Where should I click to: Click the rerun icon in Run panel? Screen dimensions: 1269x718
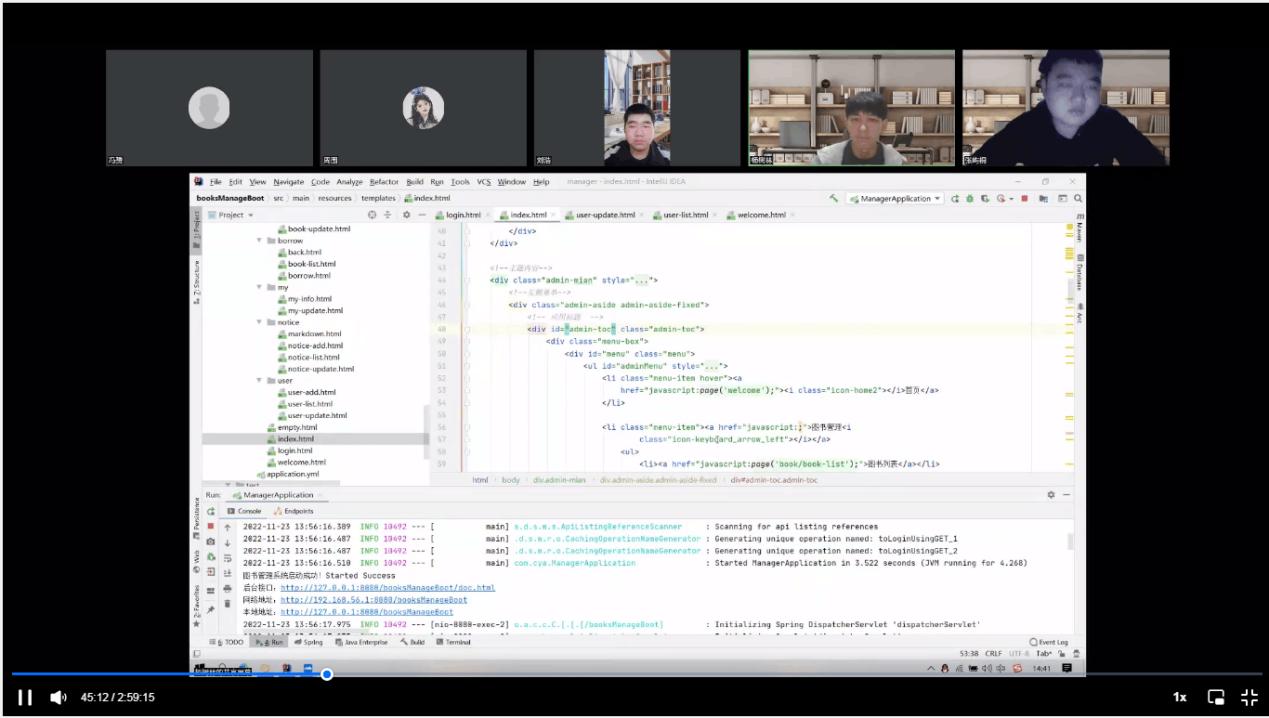click(211, 511)
